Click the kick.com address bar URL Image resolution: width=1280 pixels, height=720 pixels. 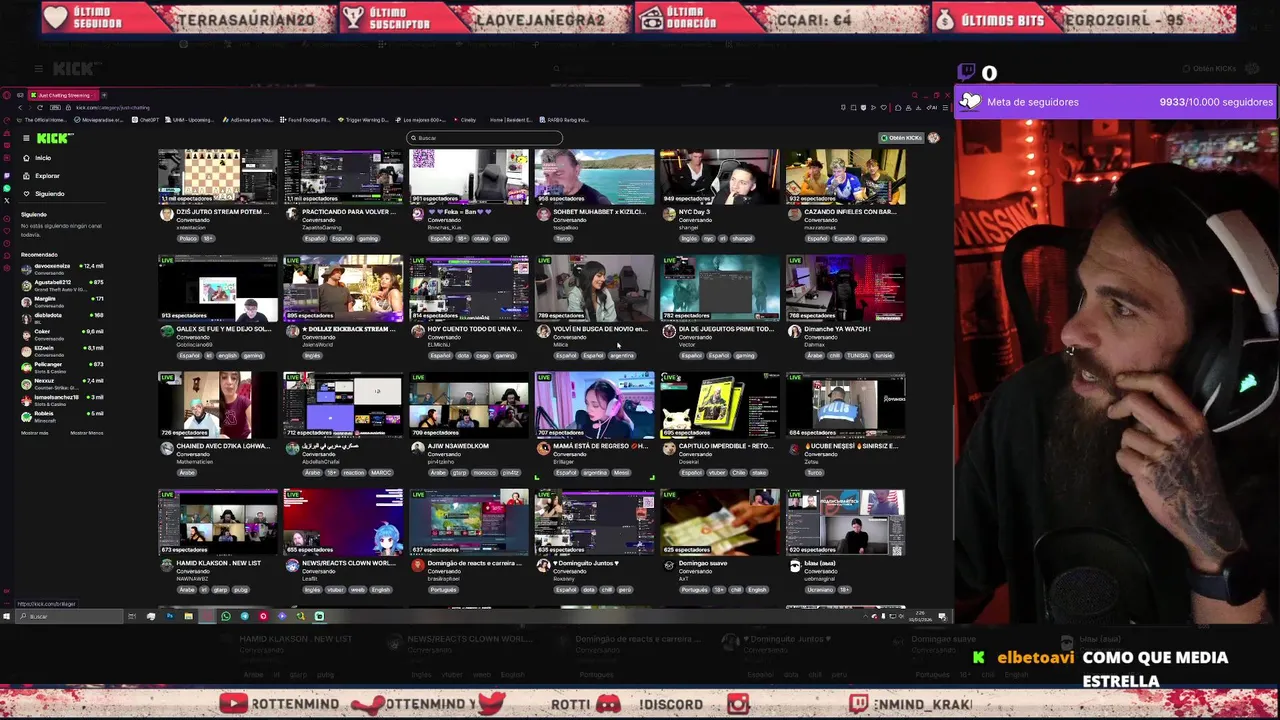click(x=112, y=107)
